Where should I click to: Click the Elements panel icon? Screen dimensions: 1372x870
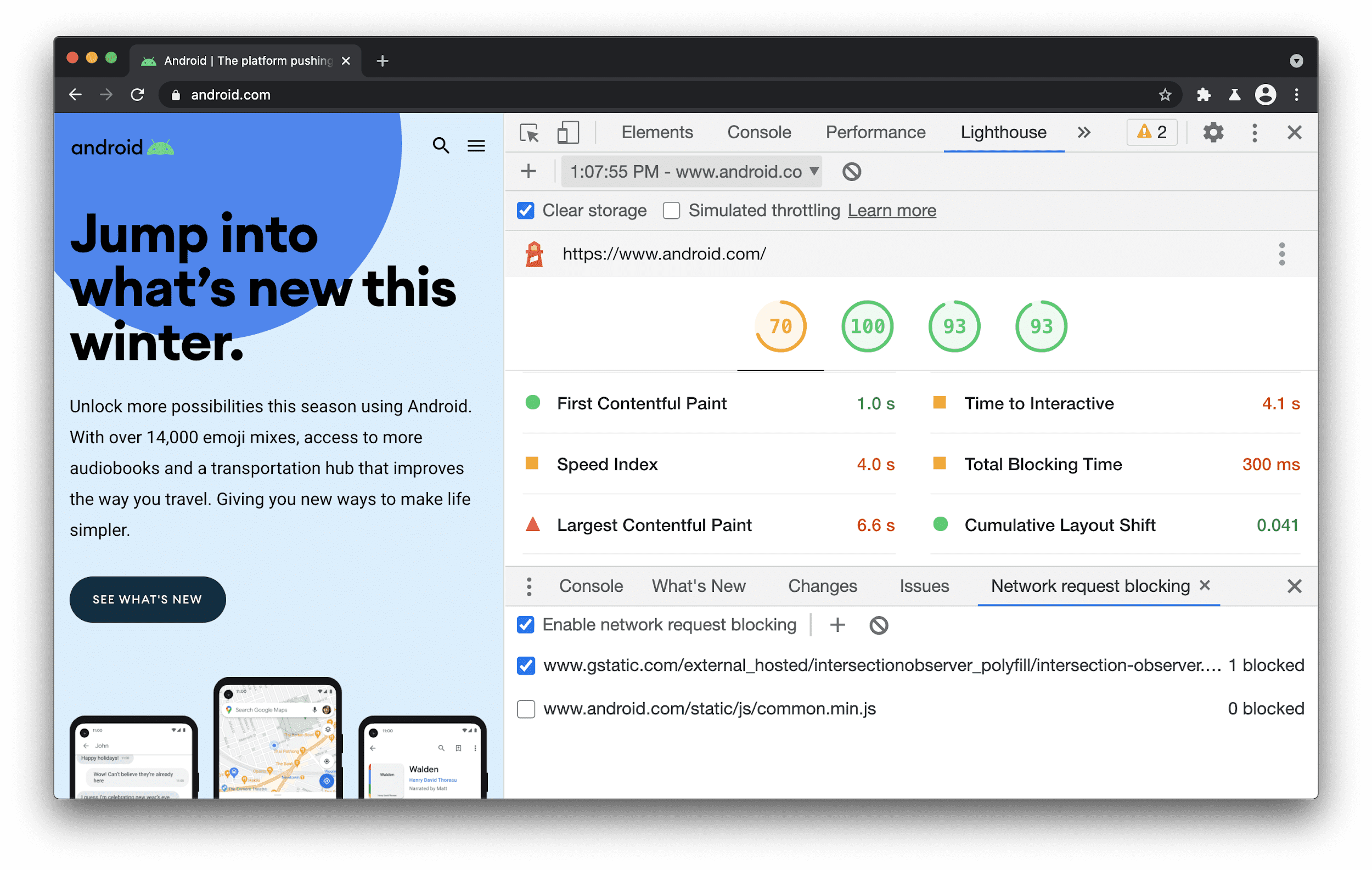click(530, 132)
